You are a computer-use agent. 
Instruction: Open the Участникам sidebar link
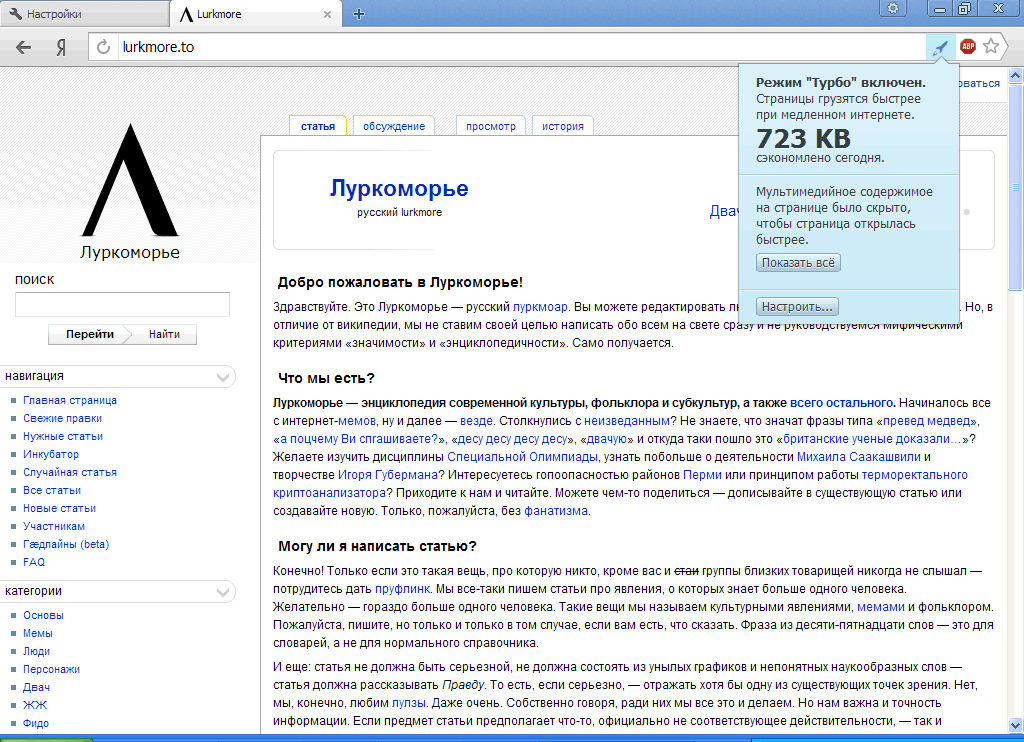coord(54,526)
